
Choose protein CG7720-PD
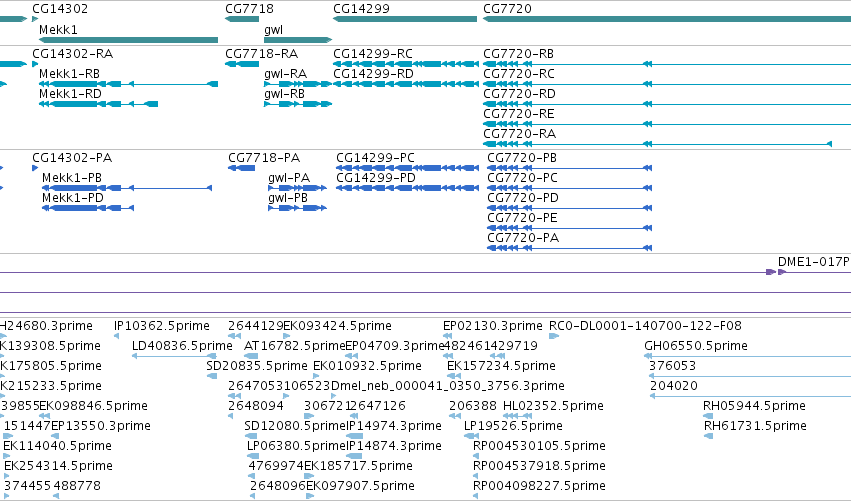click(x=523, y=198)
